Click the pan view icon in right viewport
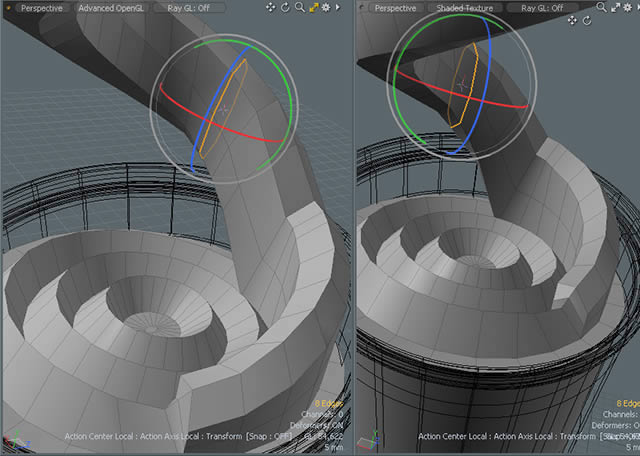This screenshot has width=640, height=456. 572,20
